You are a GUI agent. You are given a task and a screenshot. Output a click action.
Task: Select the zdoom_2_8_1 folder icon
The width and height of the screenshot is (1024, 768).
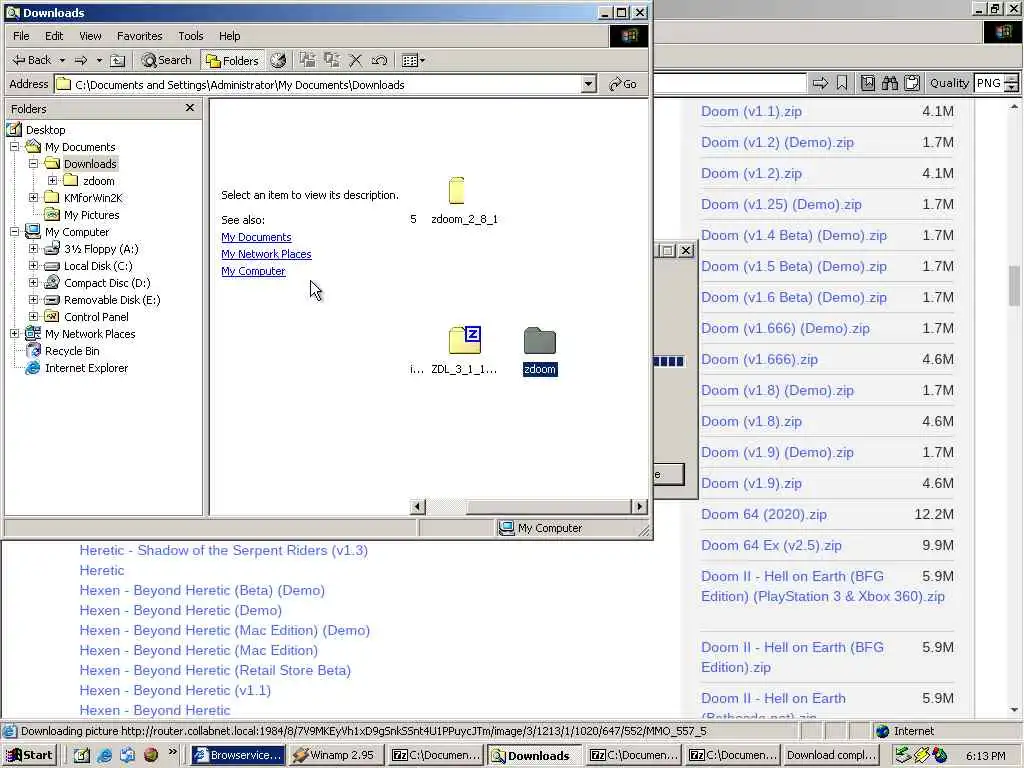pyautogui.click(x=457, y=191)
